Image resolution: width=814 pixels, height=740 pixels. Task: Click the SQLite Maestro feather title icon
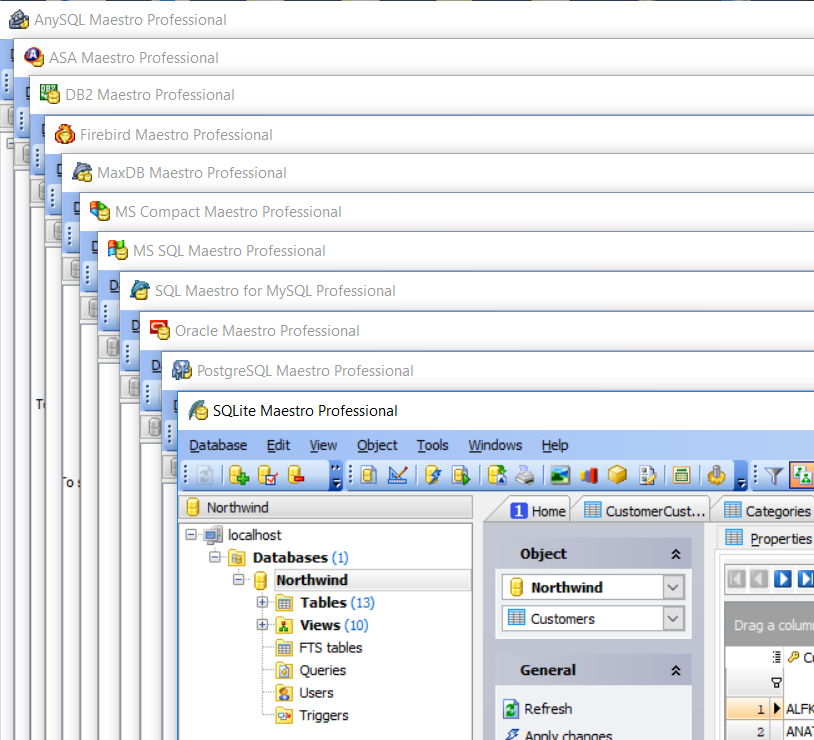tap(198, 411)
